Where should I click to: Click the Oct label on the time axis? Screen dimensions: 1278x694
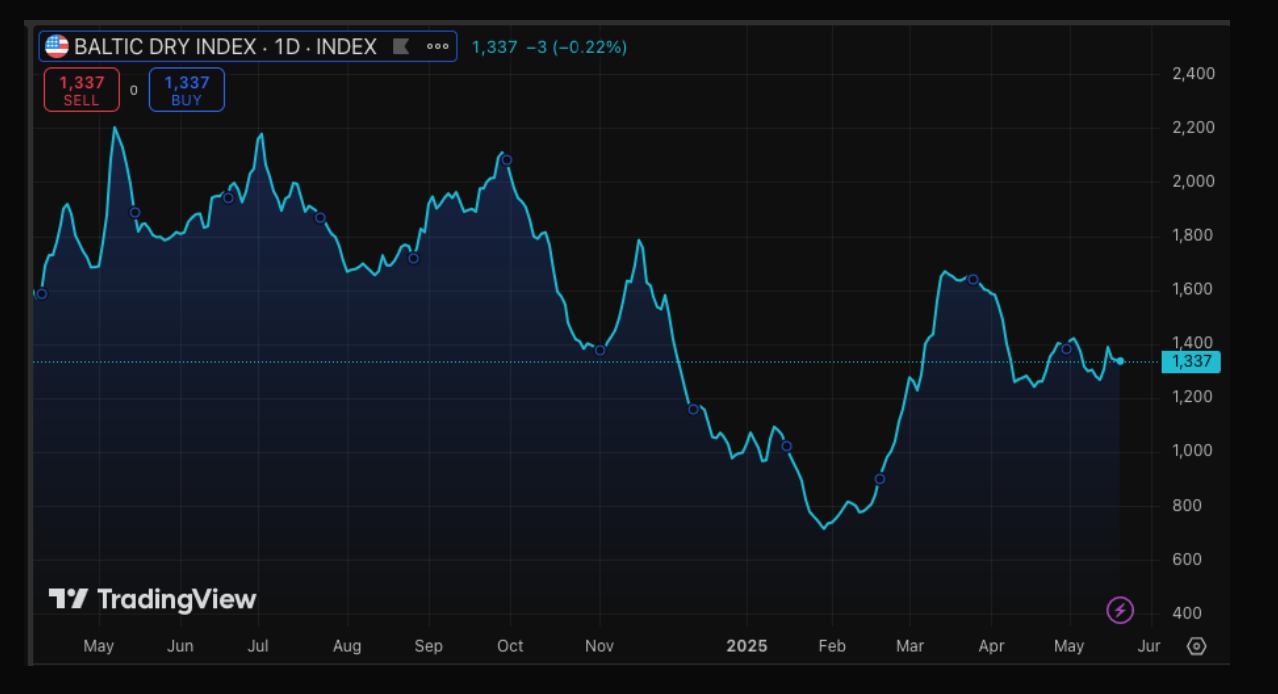[510, 646]
